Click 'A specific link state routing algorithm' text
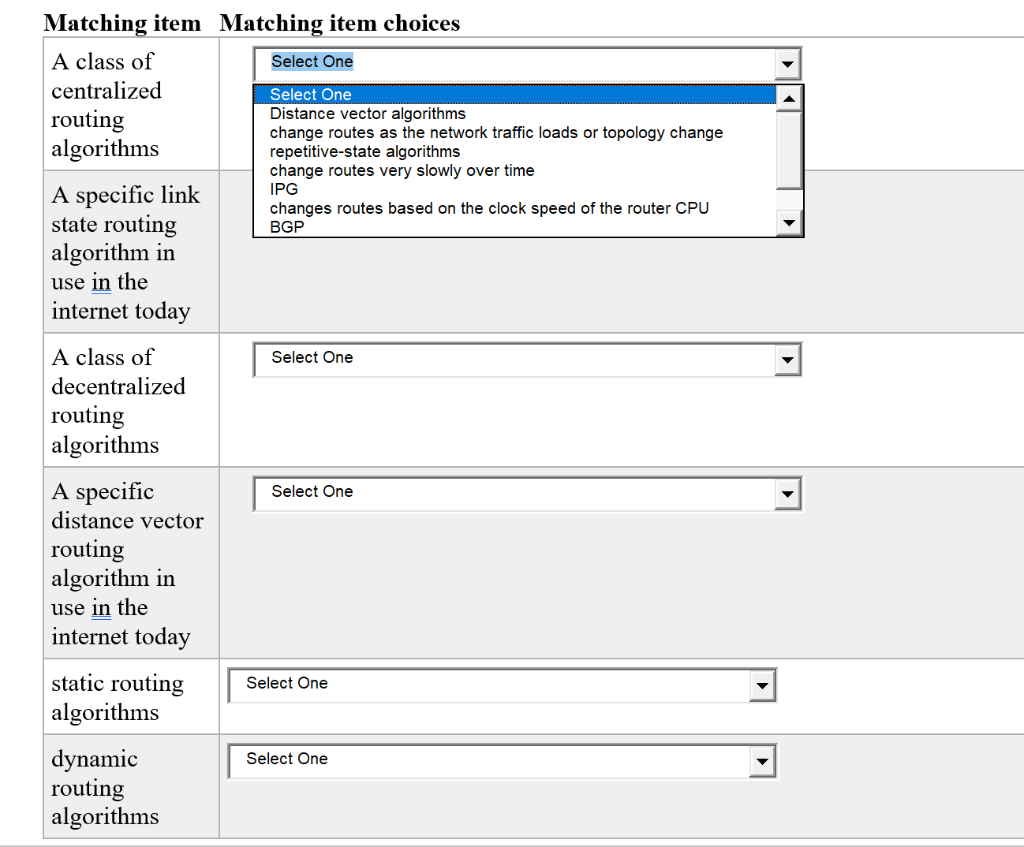The image size is (1024, 847). tap(125, 253)
